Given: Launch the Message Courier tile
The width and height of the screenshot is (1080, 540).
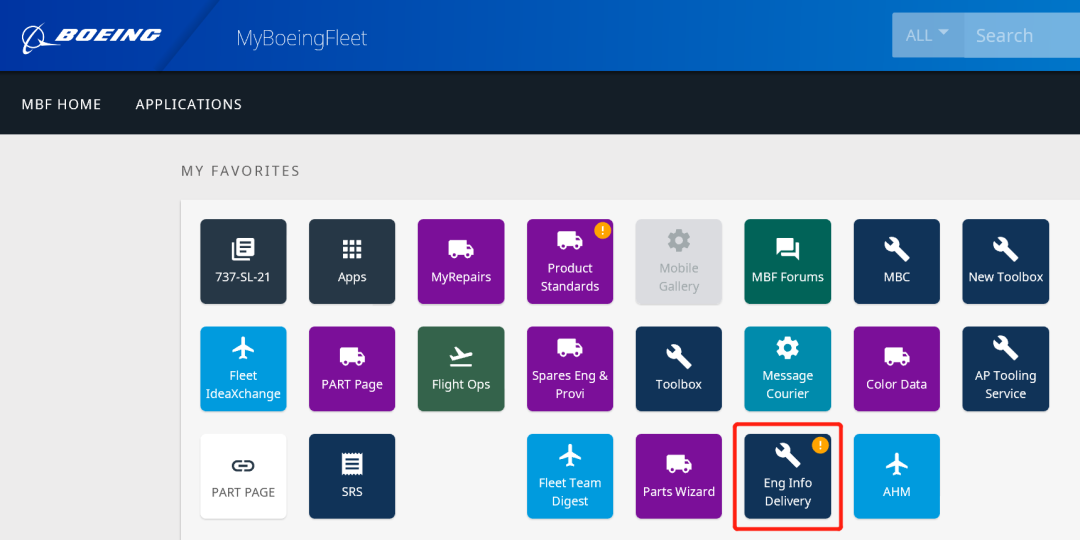Looking at the screenshot, I should (x=787, y=369).
